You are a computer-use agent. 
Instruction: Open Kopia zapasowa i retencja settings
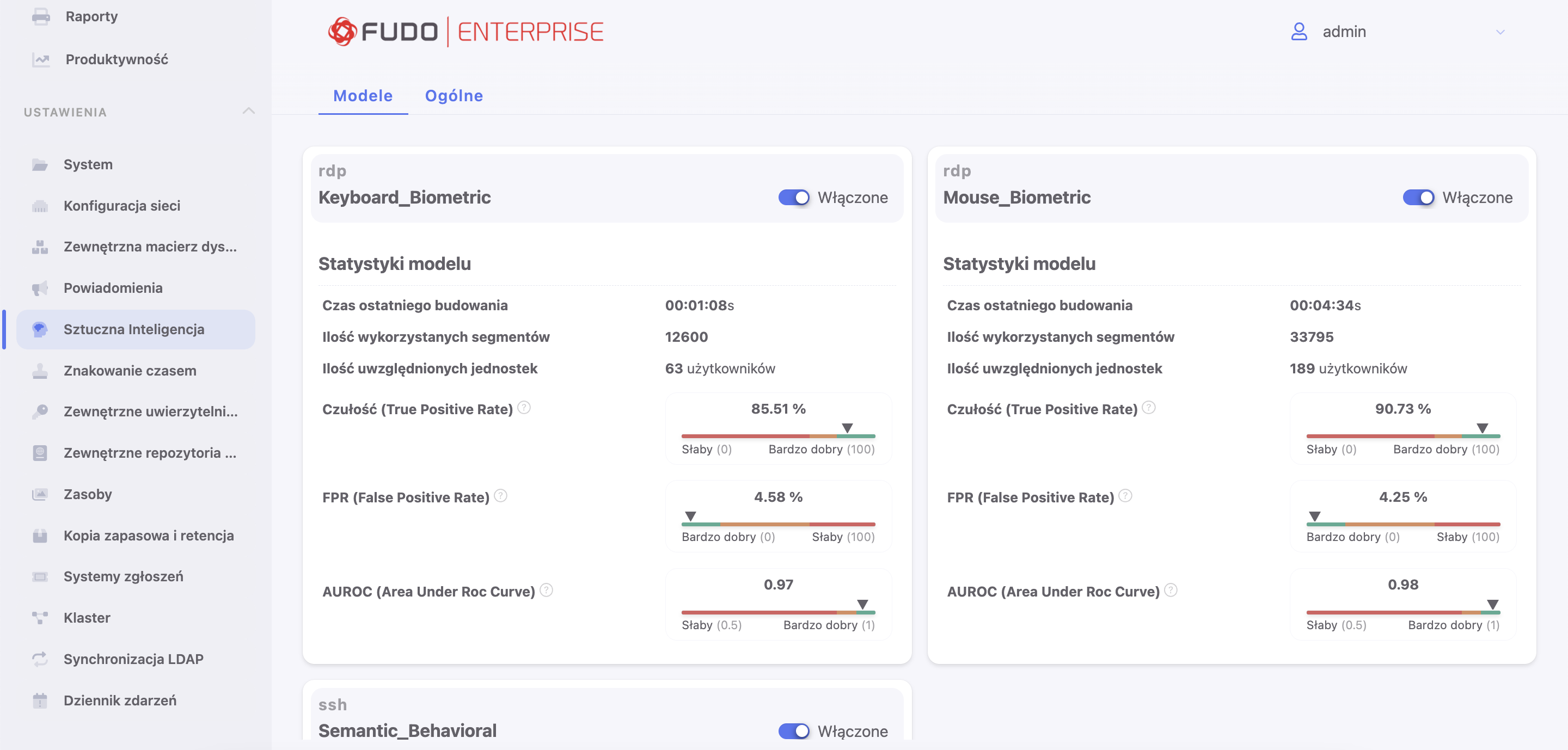coord(149,535)
